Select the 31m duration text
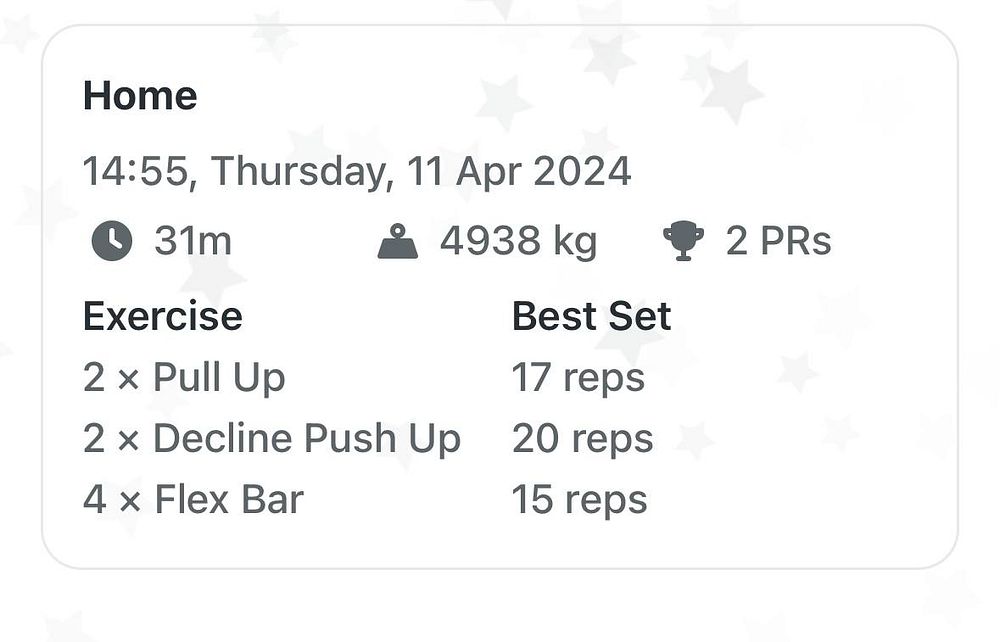Image resolution: width=1000 pixels, height=642 pixels. point(193,241)
